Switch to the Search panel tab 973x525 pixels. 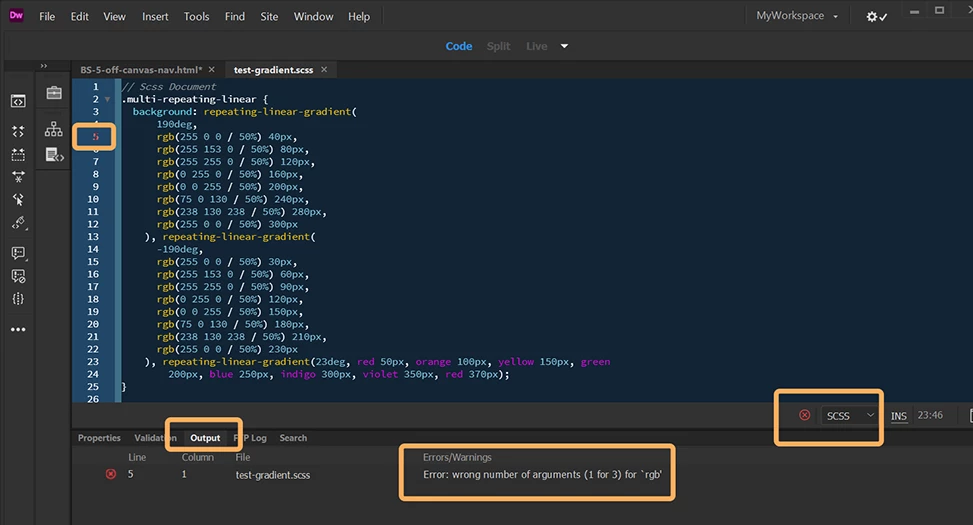(x=293, y=438)
